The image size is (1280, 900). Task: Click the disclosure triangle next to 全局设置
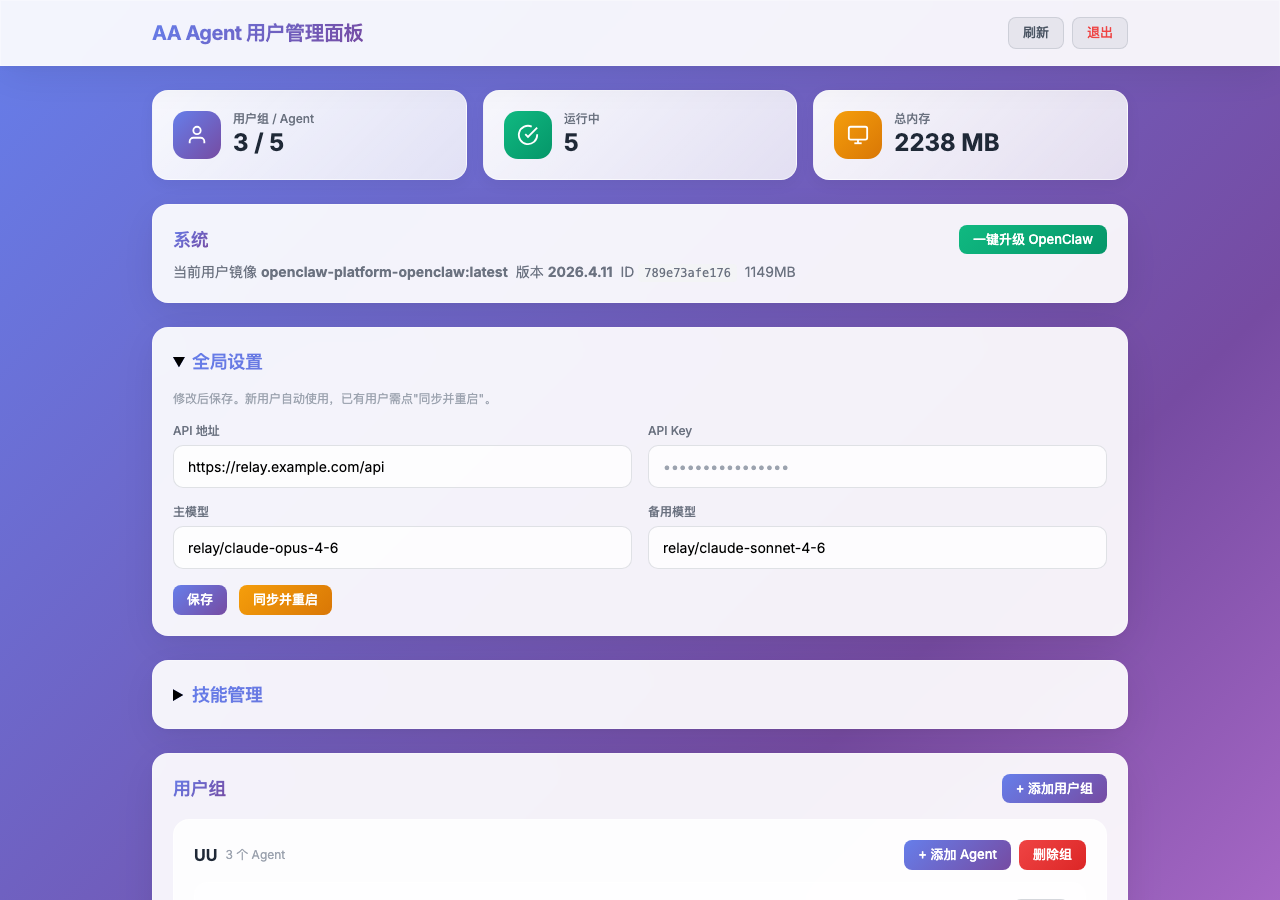(x=179, y=361)
